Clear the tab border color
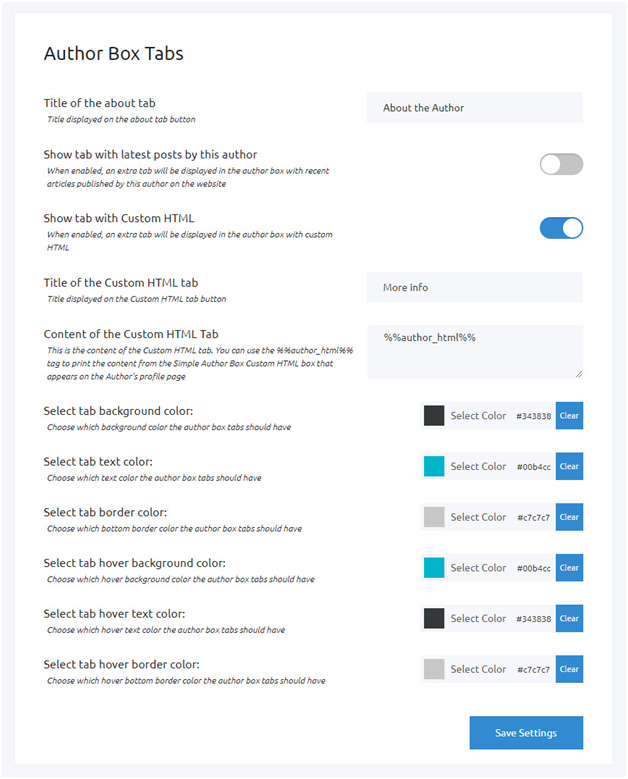The image size is (628, 779). pos(569,517)
